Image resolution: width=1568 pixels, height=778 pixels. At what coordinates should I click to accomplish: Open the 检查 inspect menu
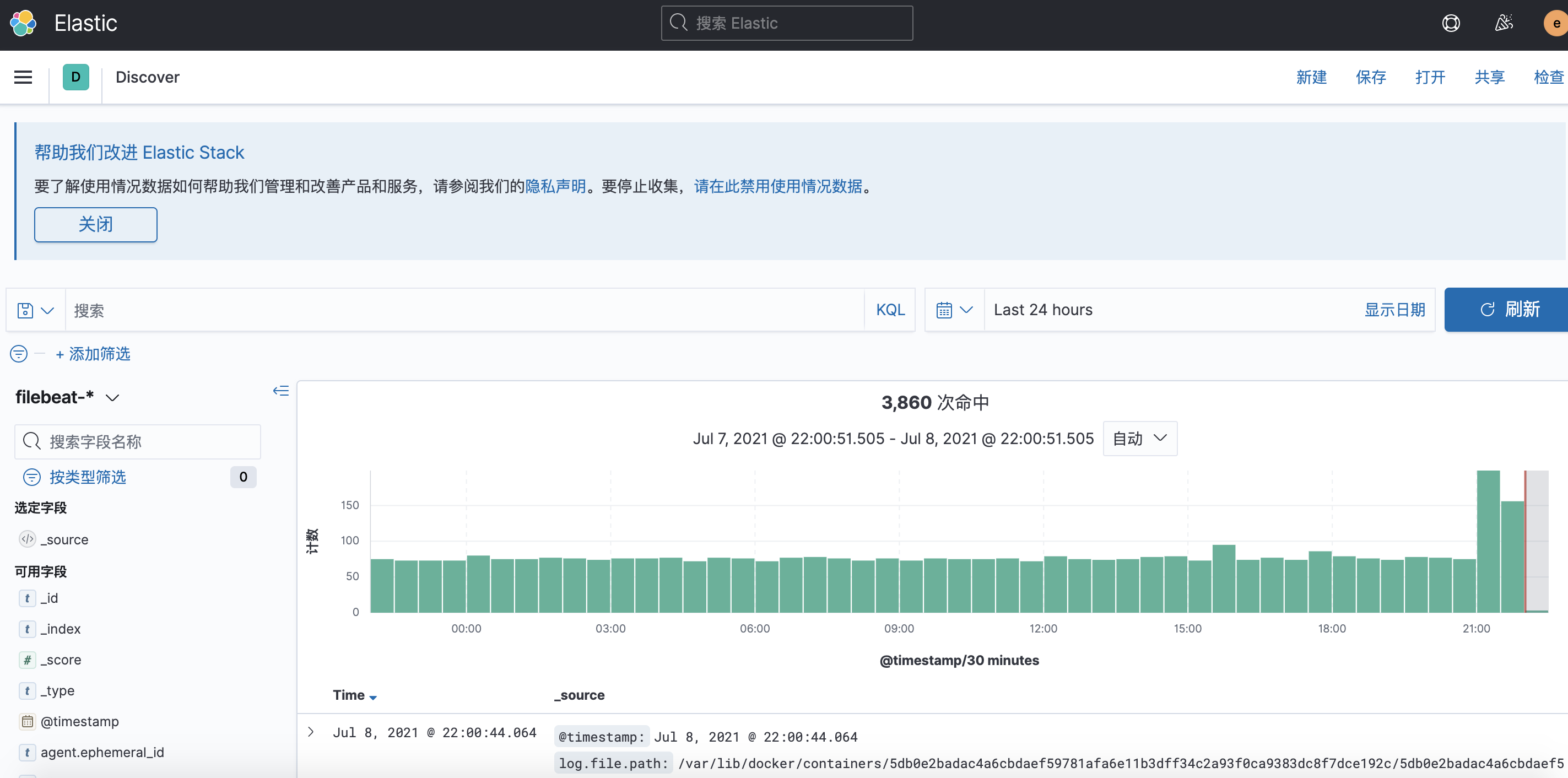tap(1549, 77)
